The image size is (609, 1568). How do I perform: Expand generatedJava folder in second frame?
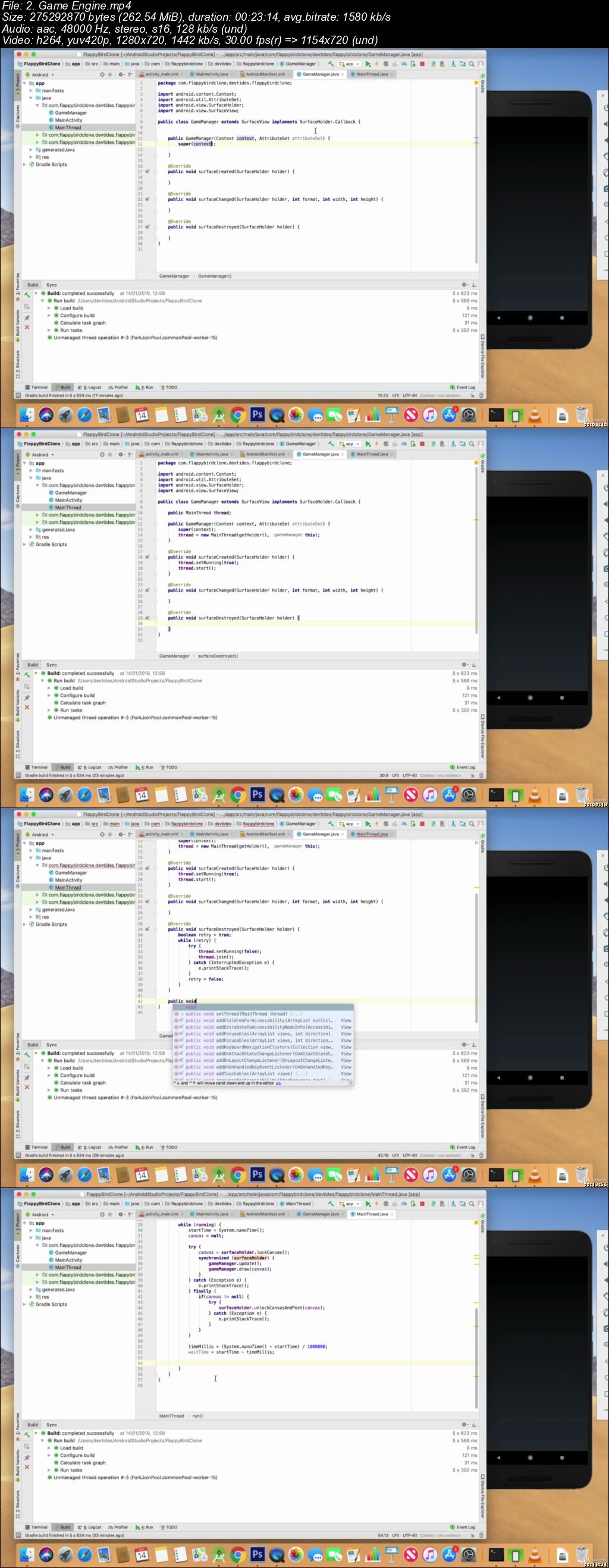(x=31, y=530)
